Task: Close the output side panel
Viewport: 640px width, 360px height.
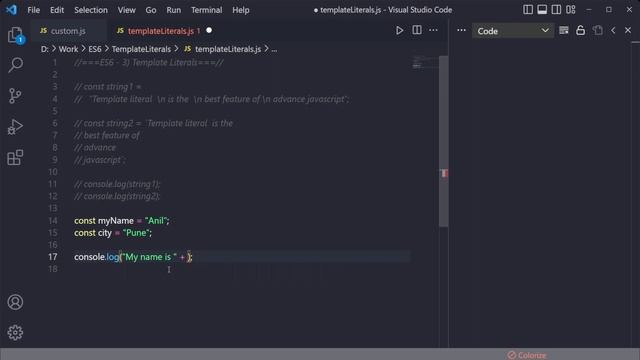Action: click(x=628, y=31)
